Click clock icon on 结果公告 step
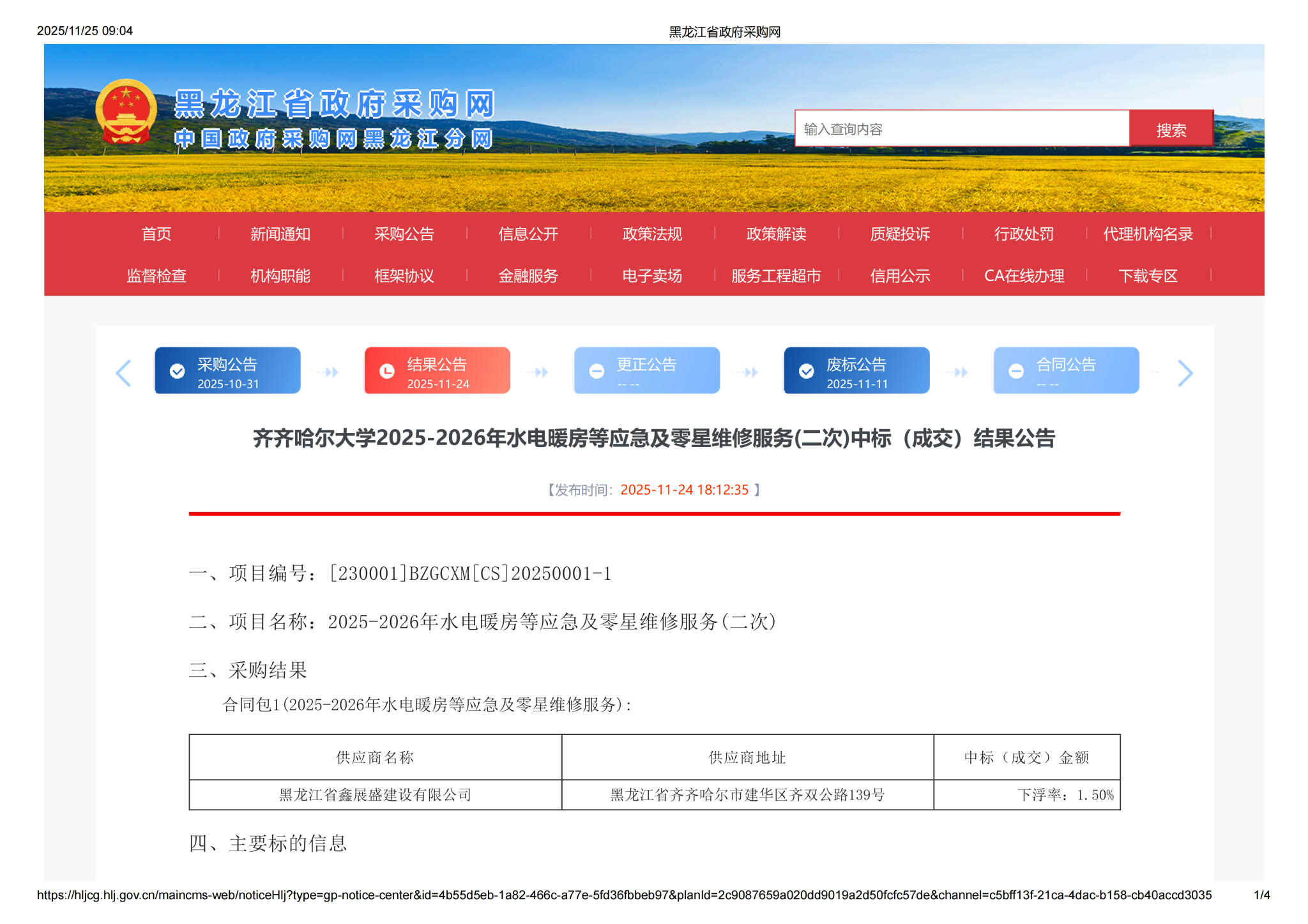1308x924 pixels. 387,371
